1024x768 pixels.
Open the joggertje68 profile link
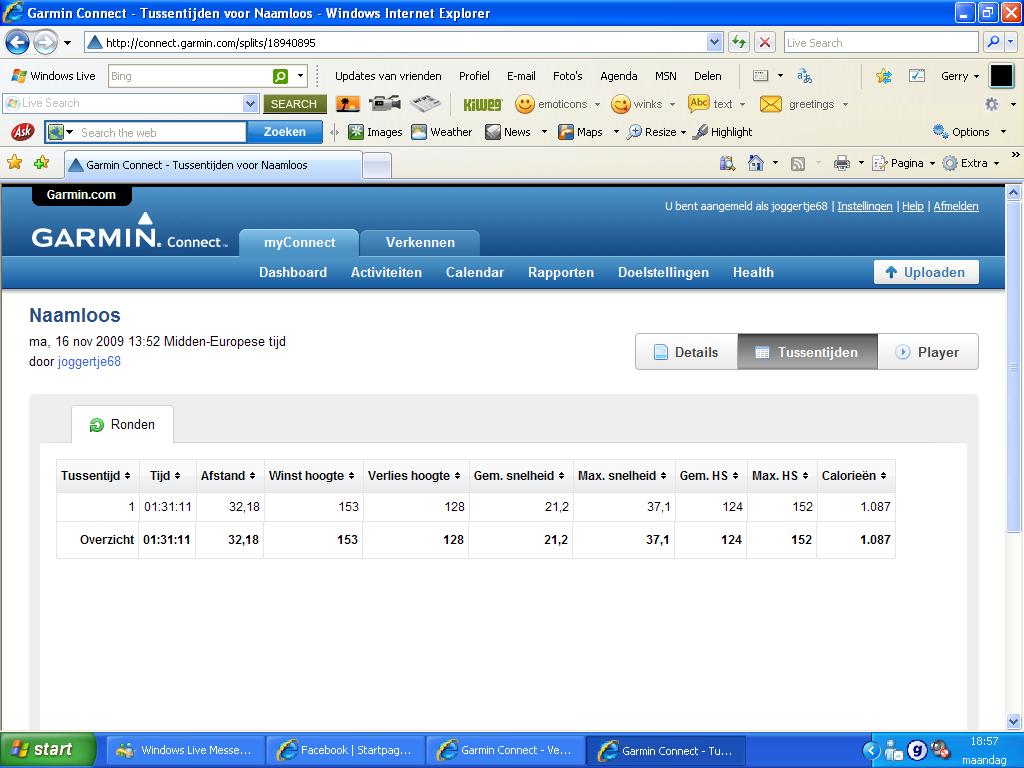click(89, 361)
